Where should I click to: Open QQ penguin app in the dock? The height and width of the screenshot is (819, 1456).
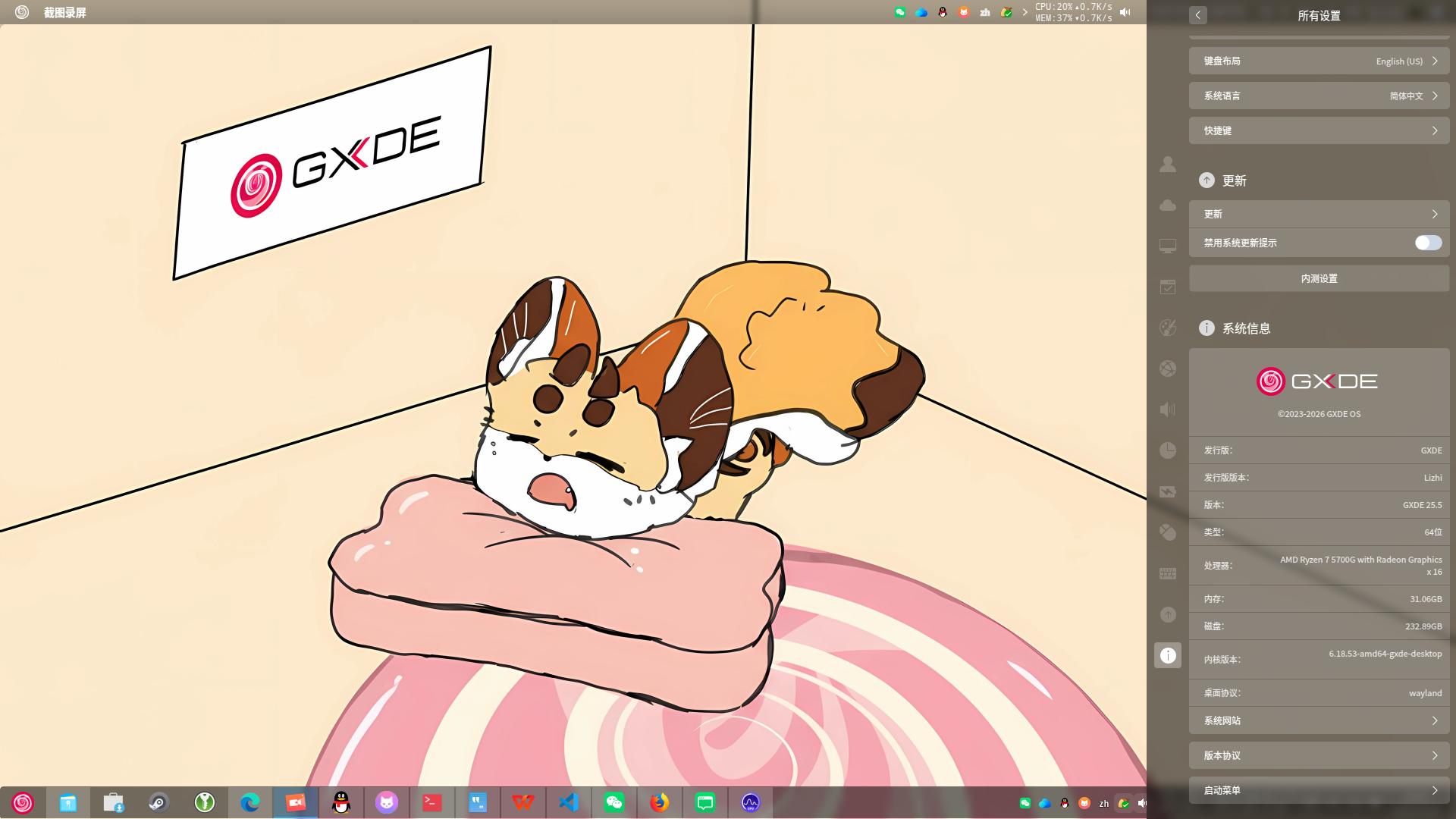point(341,802)
